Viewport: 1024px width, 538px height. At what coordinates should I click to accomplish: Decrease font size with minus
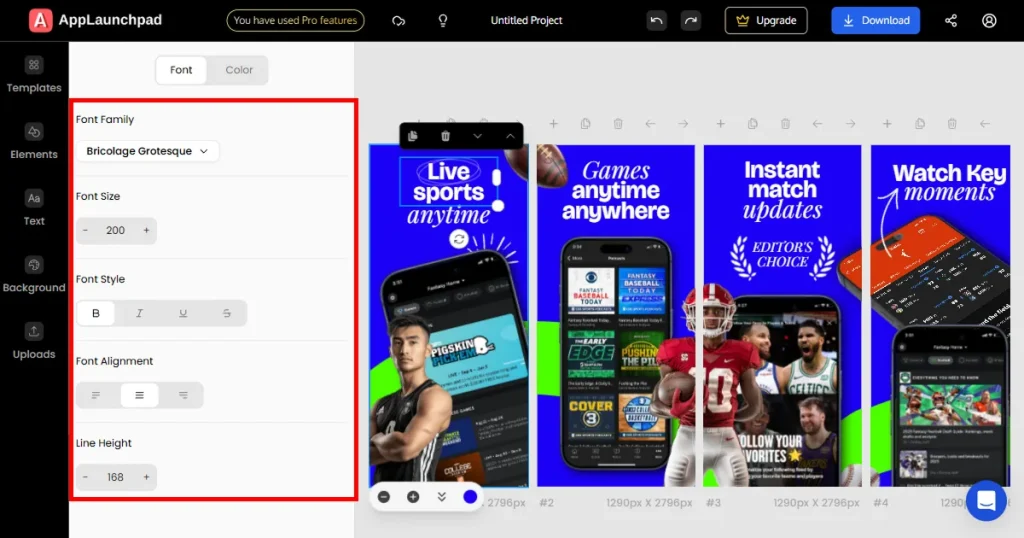(x=85, y=230)
